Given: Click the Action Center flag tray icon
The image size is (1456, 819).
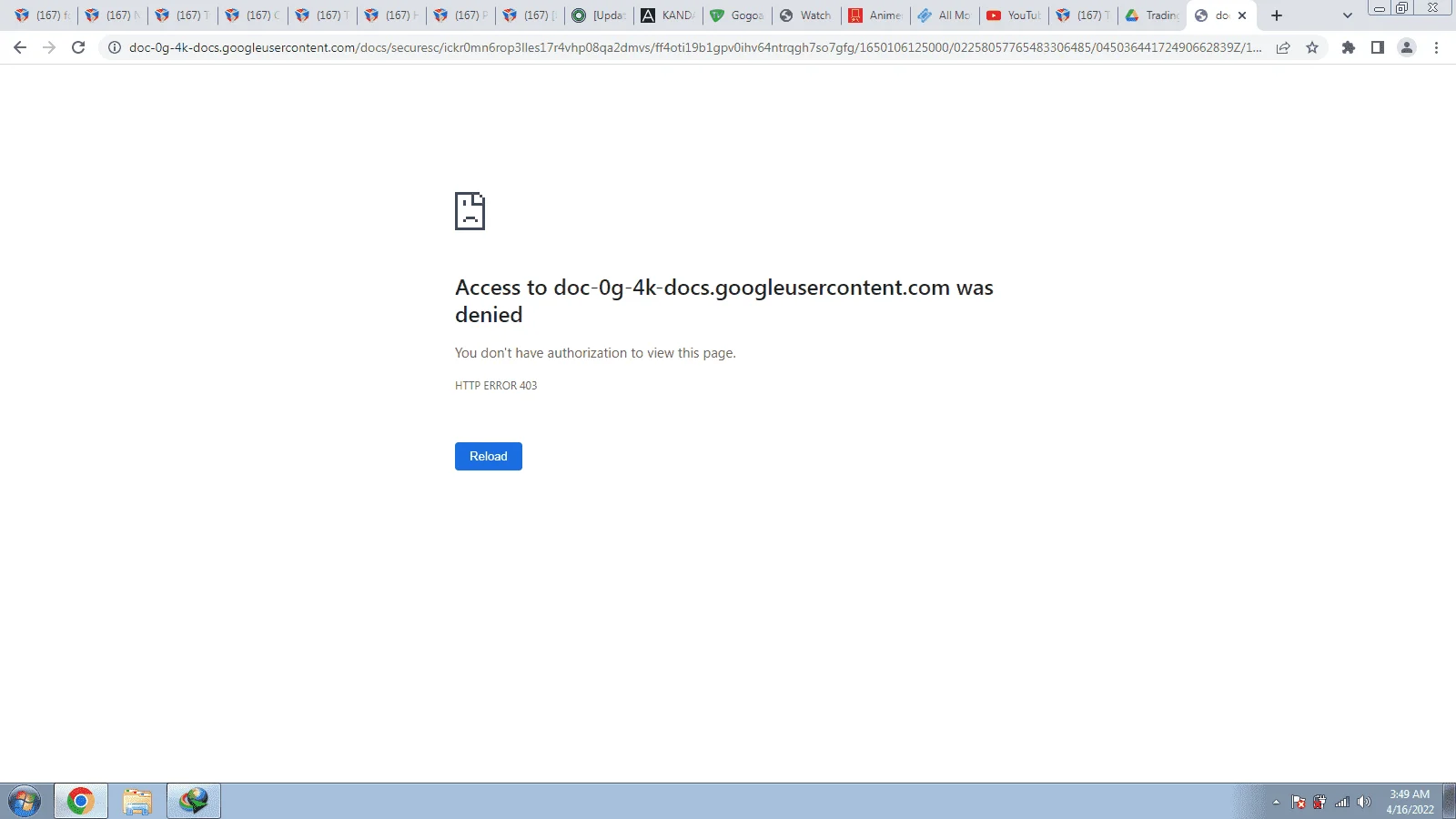Looking at the screenshot, I should pyautogui.click(x=1299, y=803).
